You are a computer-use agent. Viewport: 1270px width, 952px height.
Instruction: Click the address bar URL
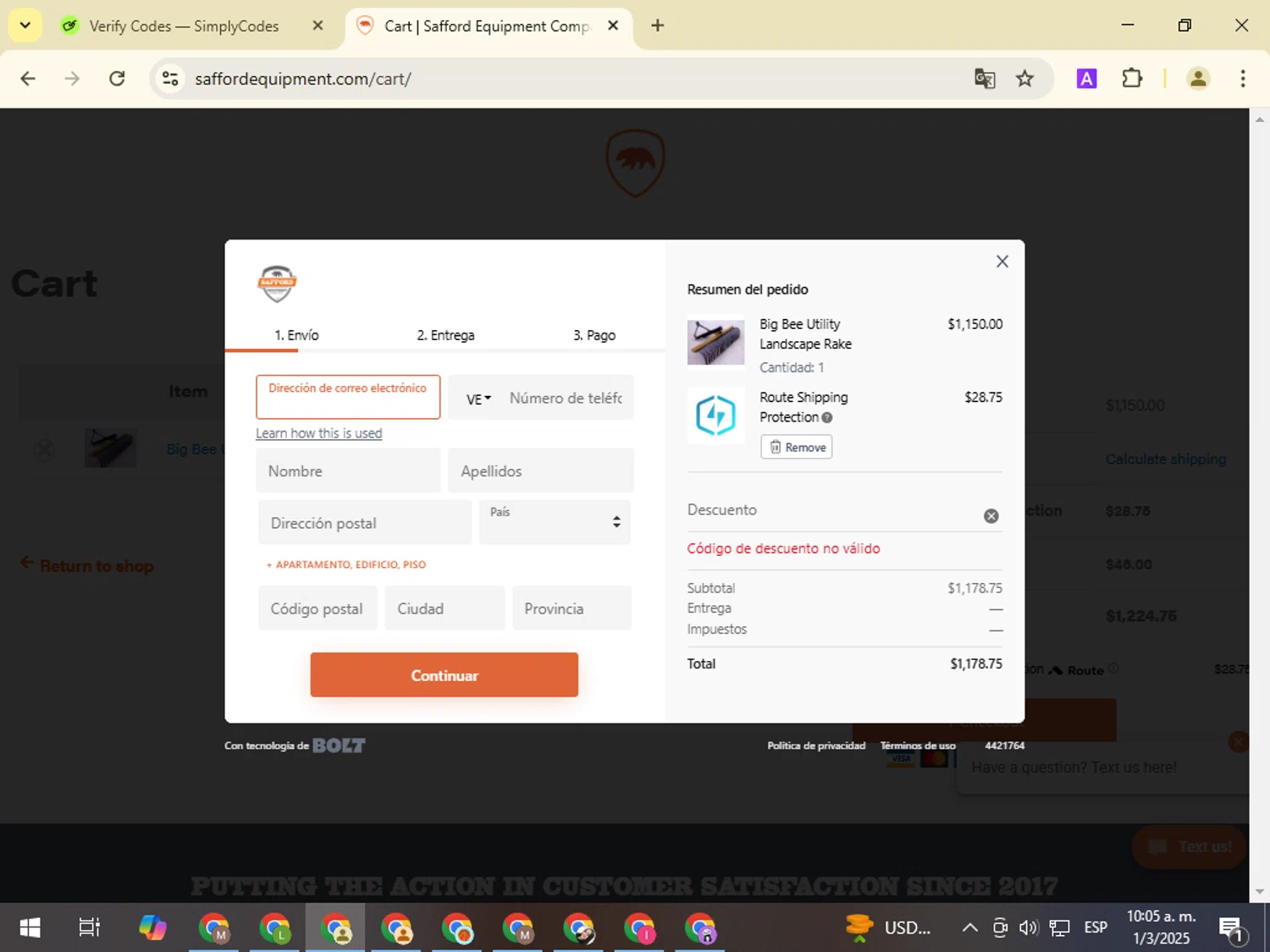[303, 79]
